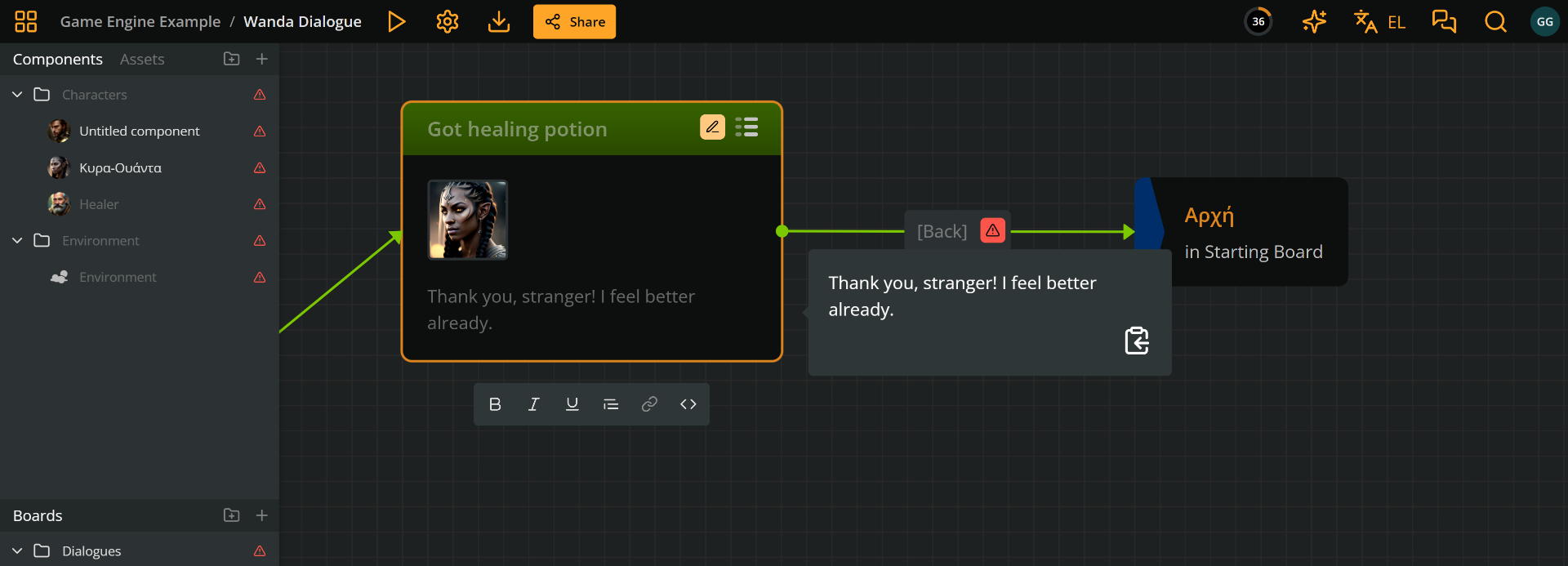Collapse the Environment folder

pos(17,241)
